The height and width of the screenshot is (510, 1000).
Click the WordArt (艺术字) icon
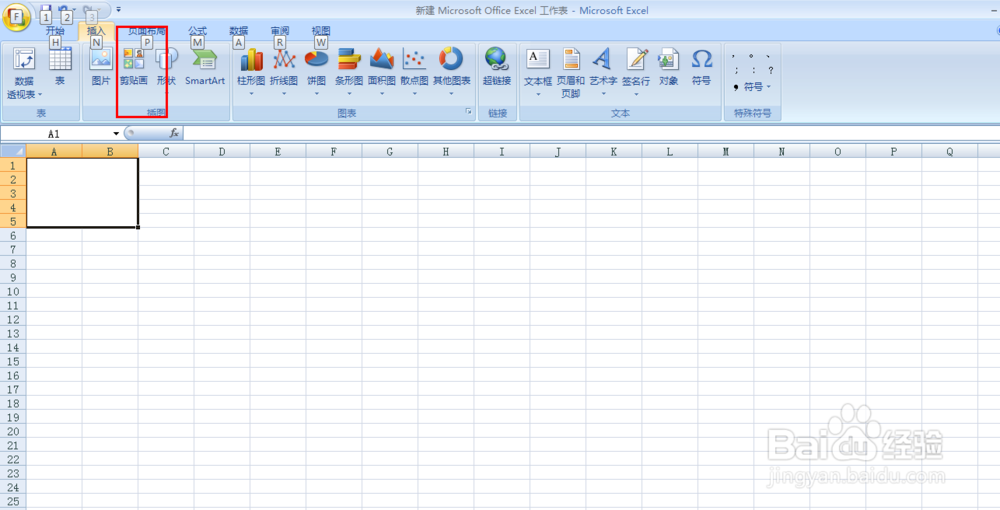pyautogui.click(x=603, y=58)
